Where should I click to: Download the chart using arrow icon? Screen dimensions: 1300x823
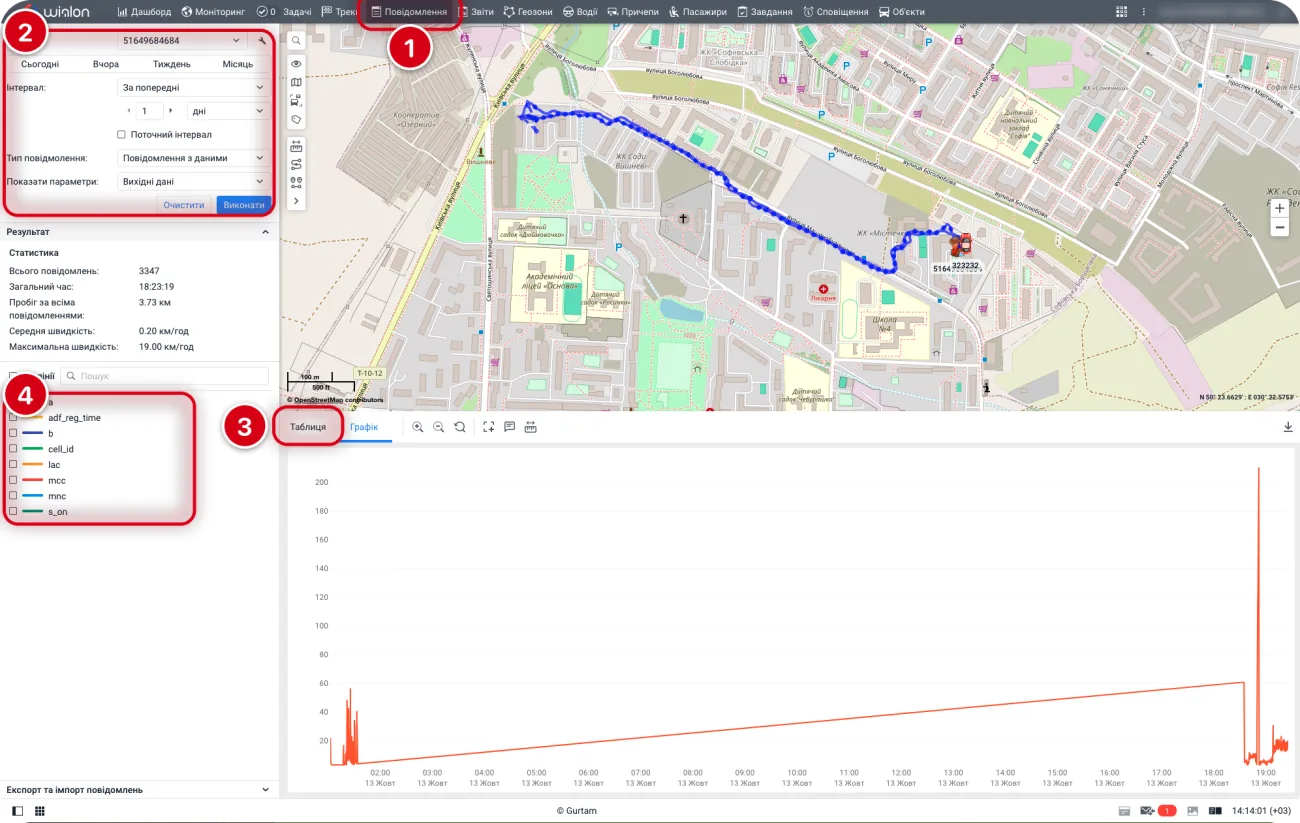point(1288,427)
